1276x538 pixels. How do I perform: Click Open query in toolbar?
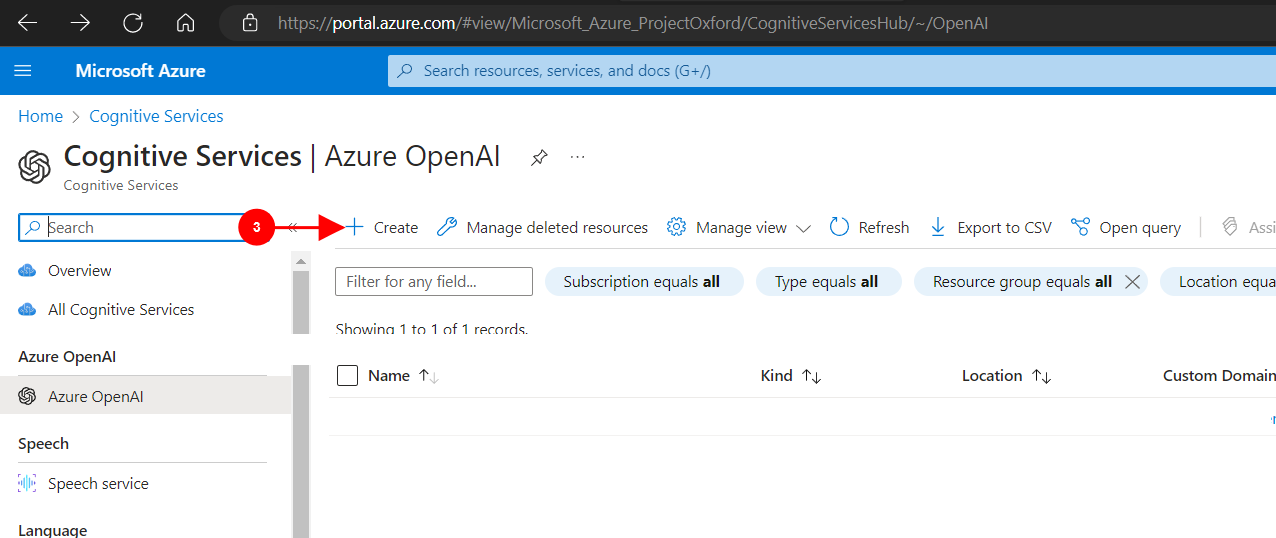tap(1126, 228)
